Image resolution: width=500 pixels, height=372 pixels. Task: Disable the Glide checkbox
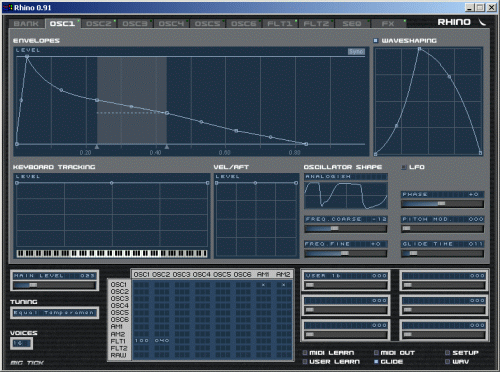pos(376,362)
